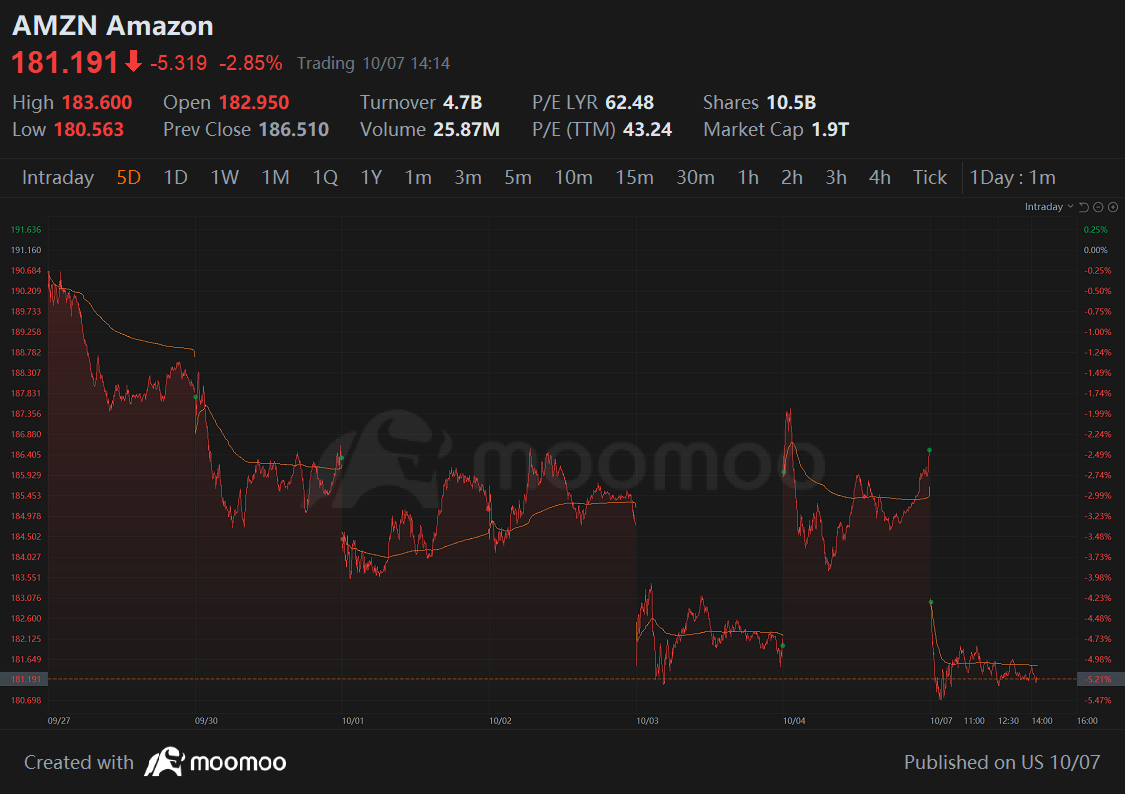
Task: Click the 0.25% label on percent axis
Action: [1096, 230]
